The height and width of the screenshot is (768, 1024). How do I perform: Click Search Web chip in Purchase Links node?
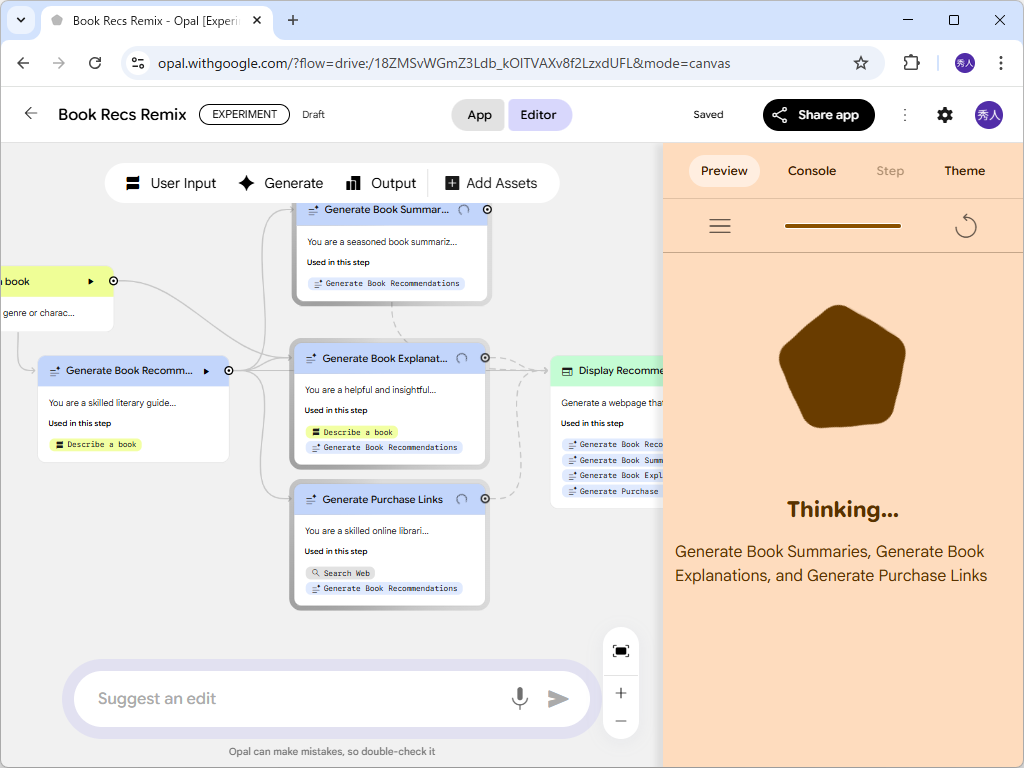[340, 573]
